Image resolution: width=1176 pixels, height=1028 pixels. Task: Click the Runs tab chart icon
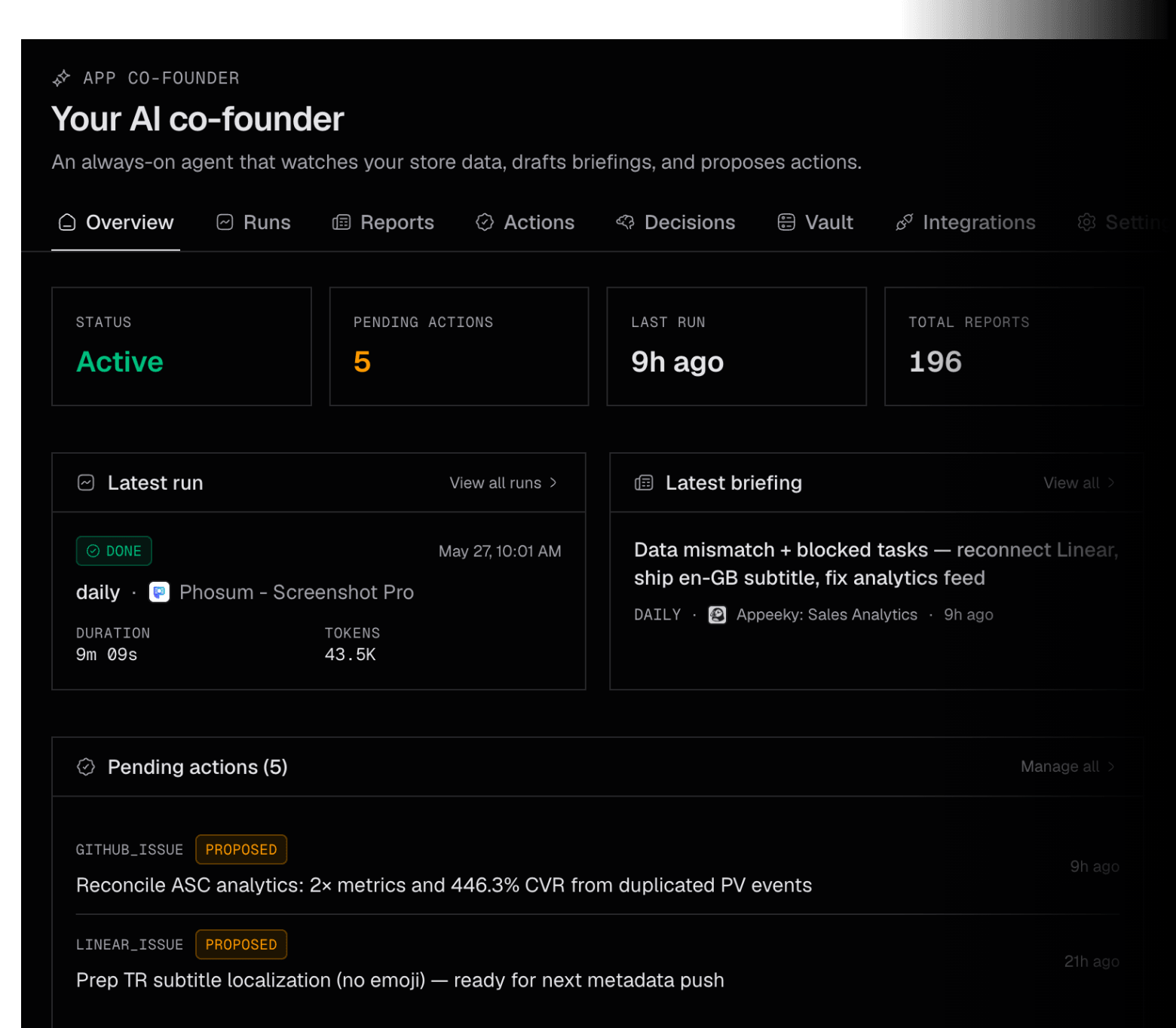(x=225, y=222)
